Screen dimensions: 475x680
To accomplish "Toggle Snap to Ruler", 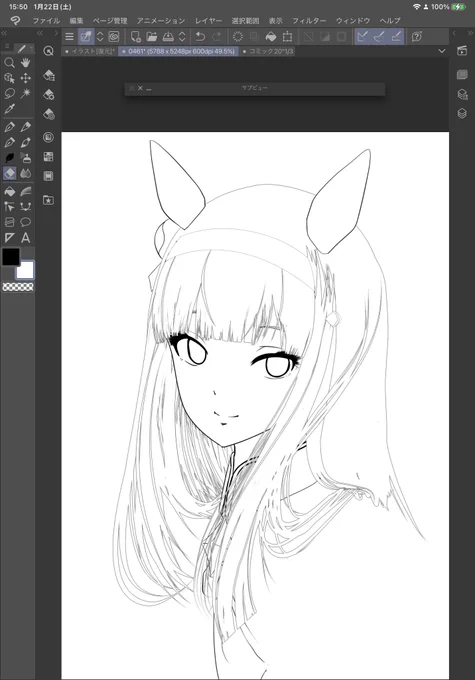I will tap(363, 36).
